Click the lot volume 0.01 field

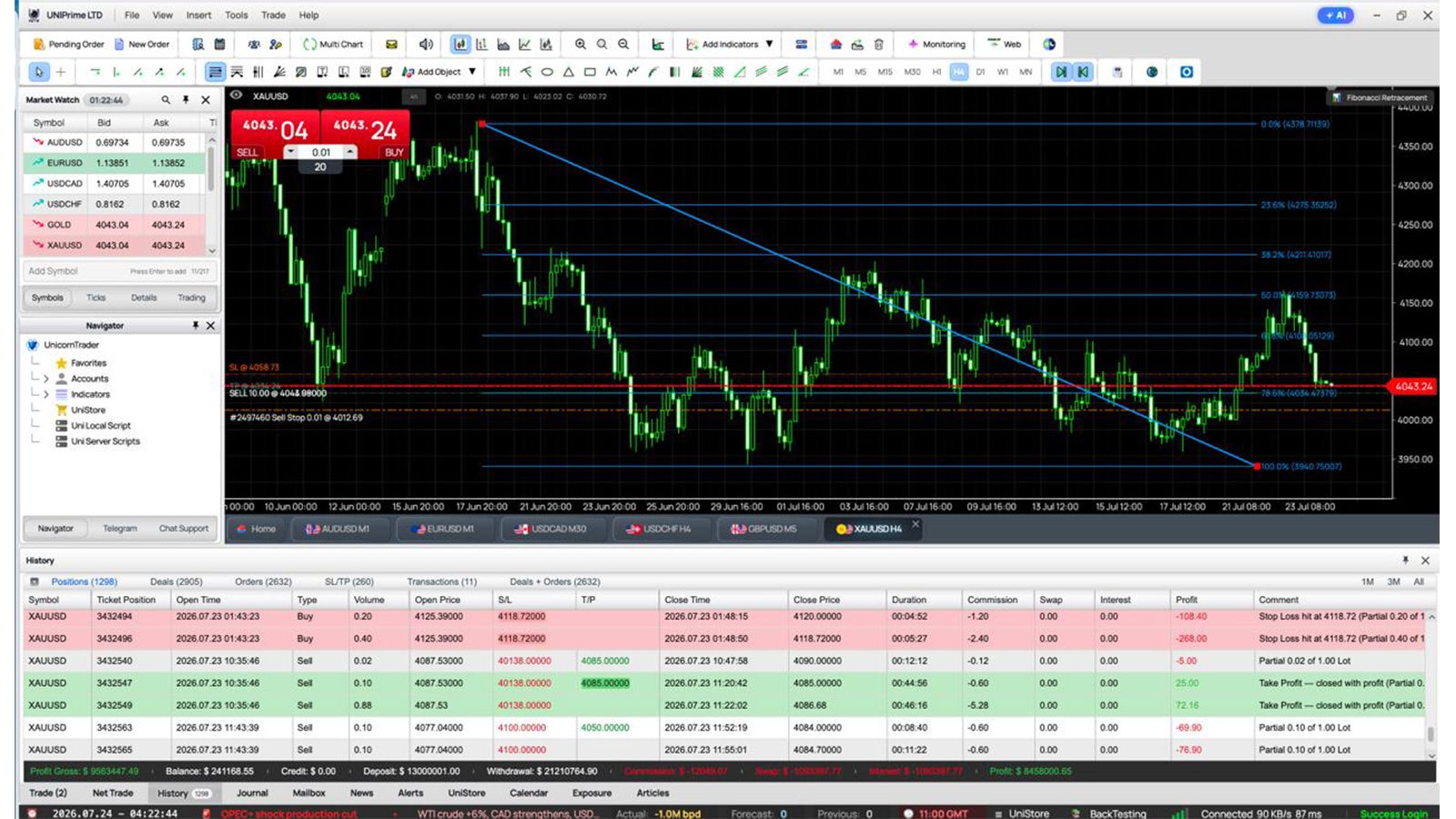tap(320, 152)
